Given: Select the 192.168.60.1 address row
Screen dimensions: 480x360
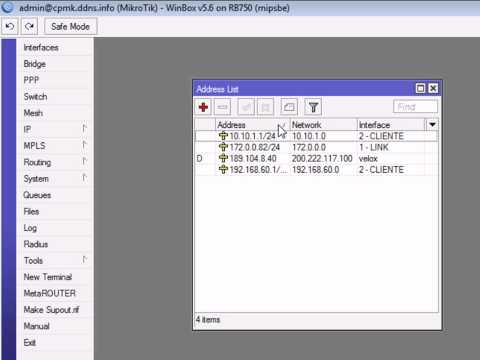Looking at the screenshot, I should point(316,170).
